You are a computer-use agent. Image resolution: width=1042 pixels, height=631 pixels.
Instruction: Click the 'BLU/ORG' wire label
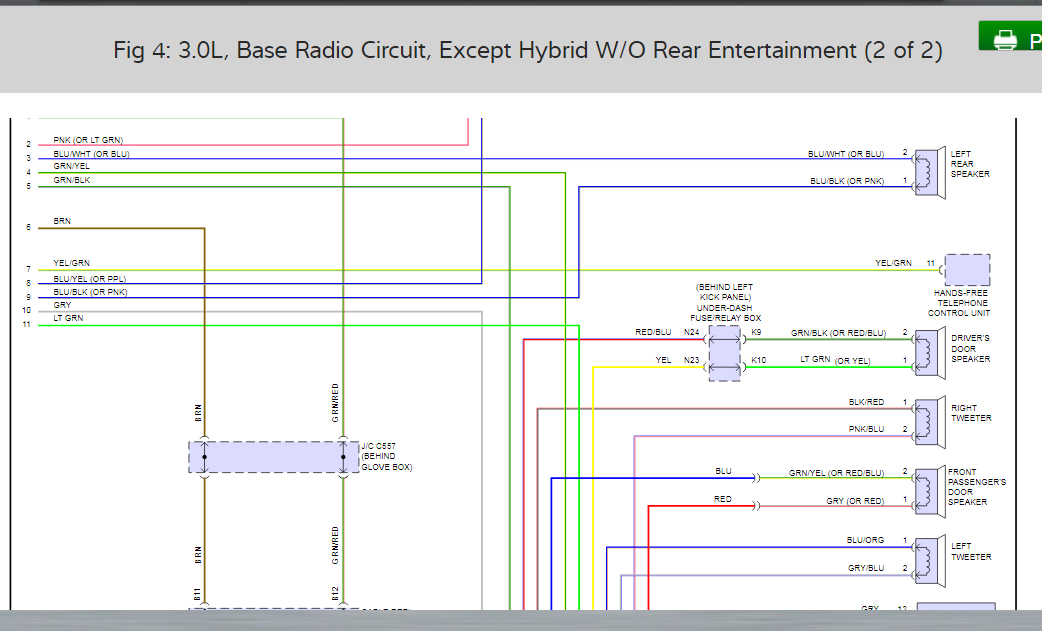tap(865, 540)
